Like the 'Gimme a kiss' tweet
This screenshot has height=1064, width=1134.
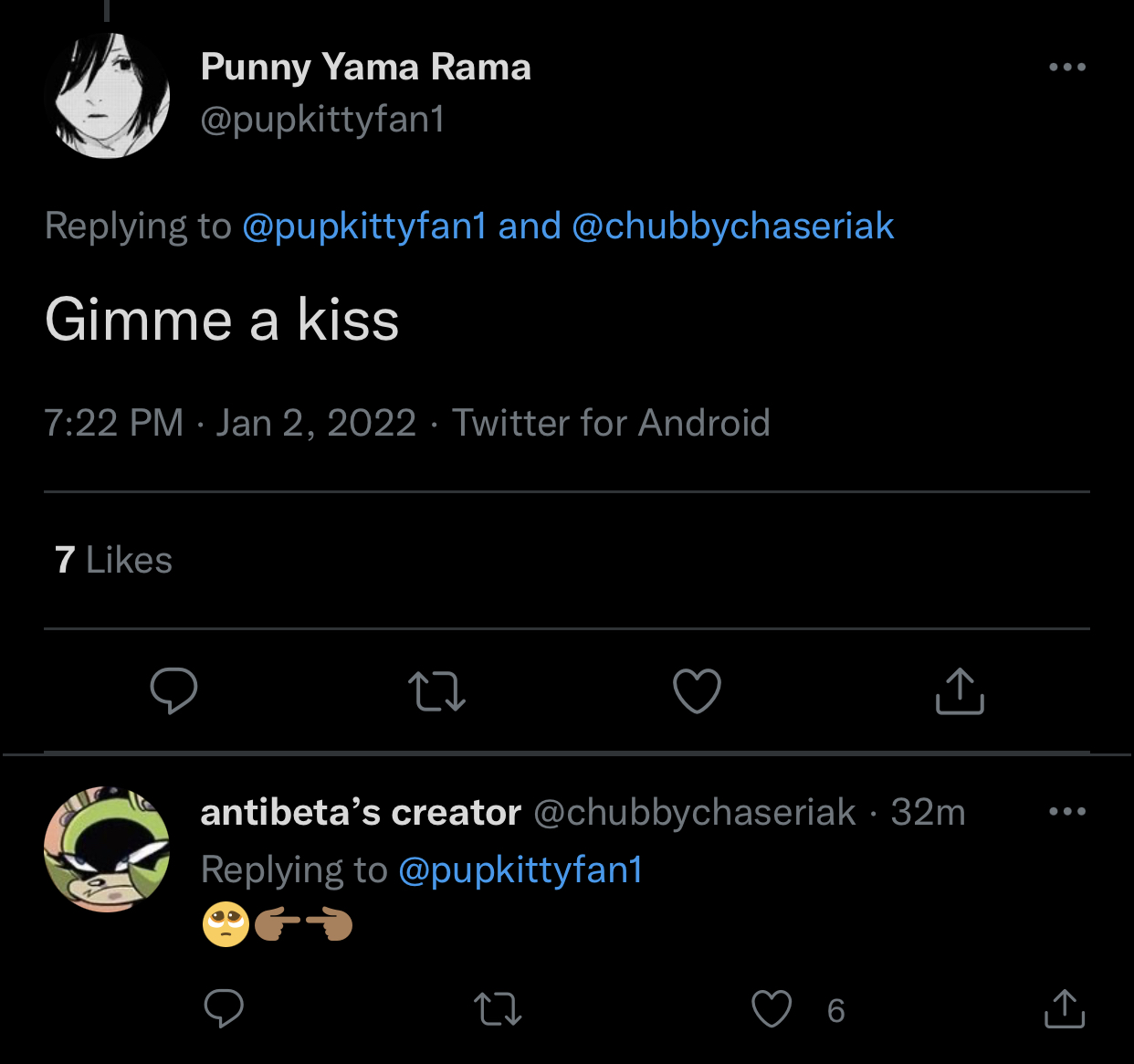click(697, 691)
